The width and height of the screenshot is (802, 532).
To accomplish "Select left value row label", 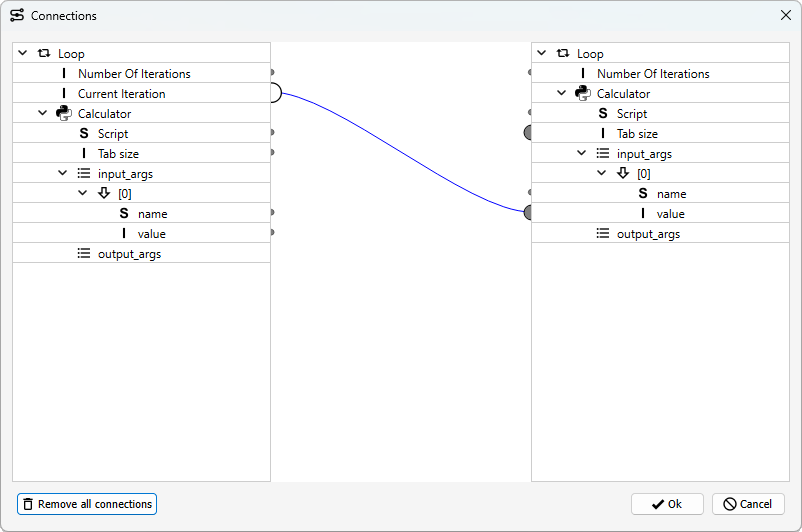I will pos(151,234).
